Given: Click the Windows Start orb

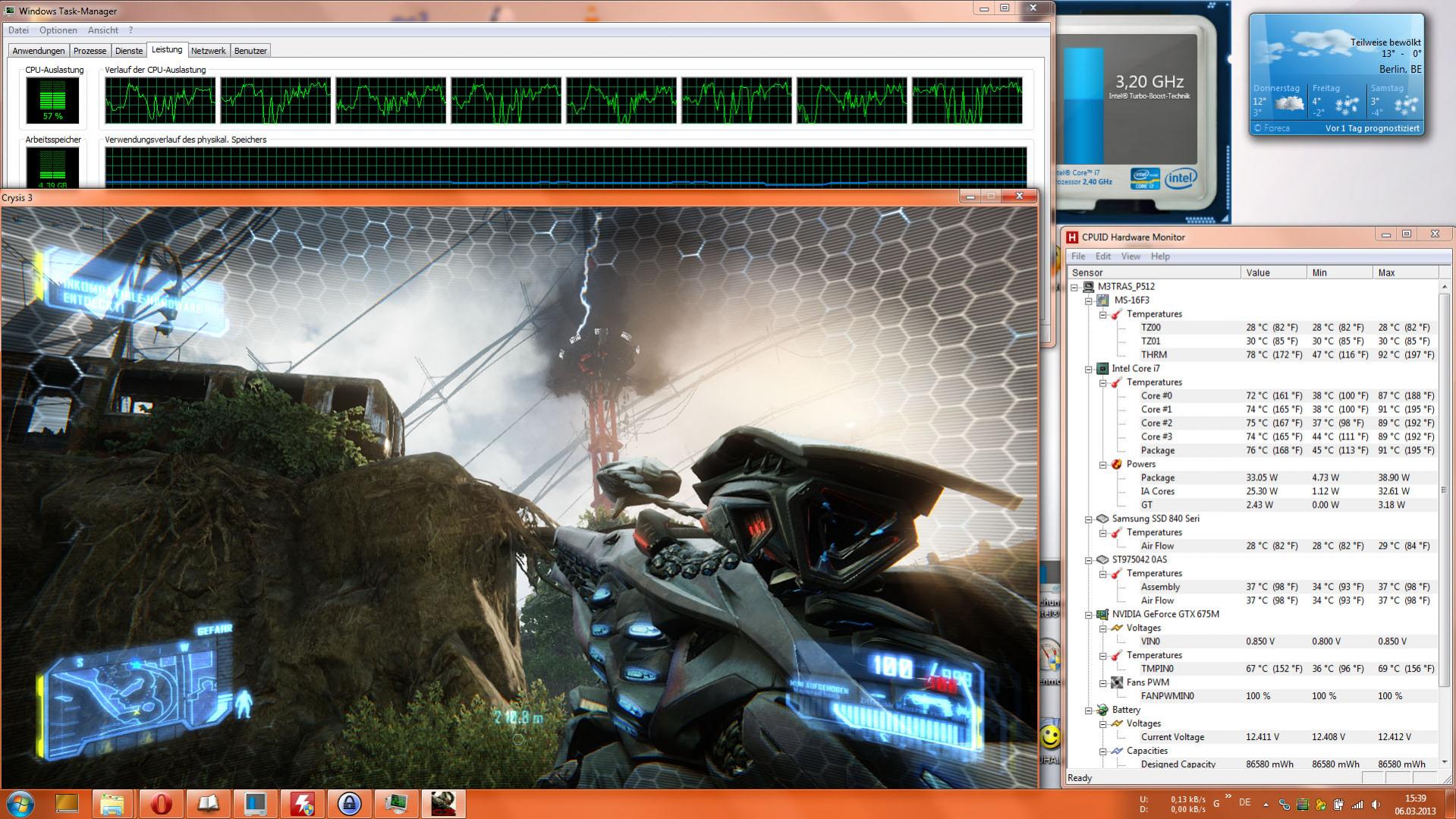Looking at the screenshot, I should tap(20, 804).
